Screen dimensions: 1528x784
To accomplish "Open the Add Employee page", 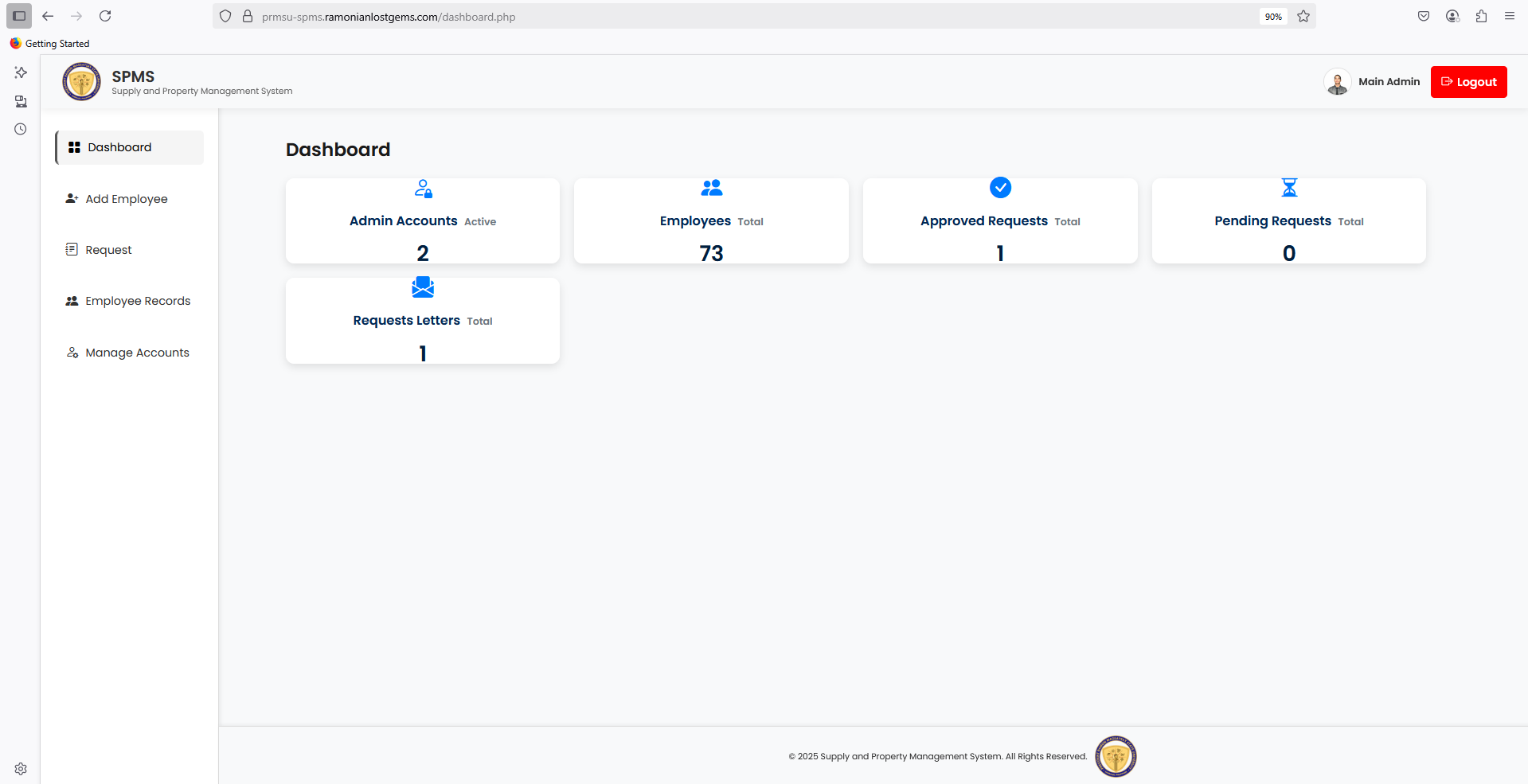I will [x=127, y=199].
